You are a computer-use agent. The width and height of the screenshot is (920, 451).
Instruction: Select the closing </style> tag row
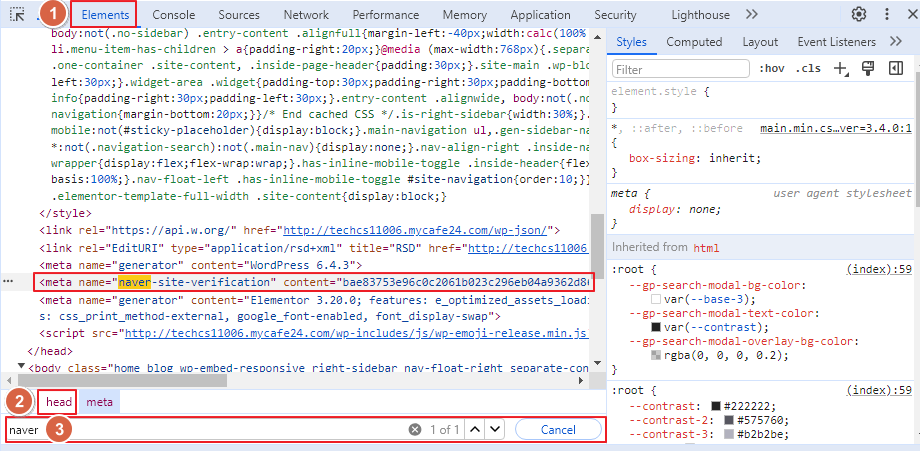point(65,213)
